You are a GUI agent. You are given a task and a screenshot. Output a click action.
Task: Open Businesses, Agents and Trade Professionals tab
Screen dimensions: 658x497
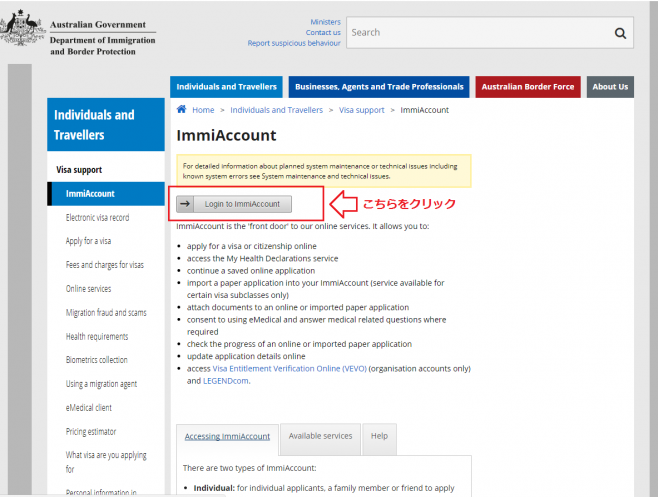pos(379,87)
